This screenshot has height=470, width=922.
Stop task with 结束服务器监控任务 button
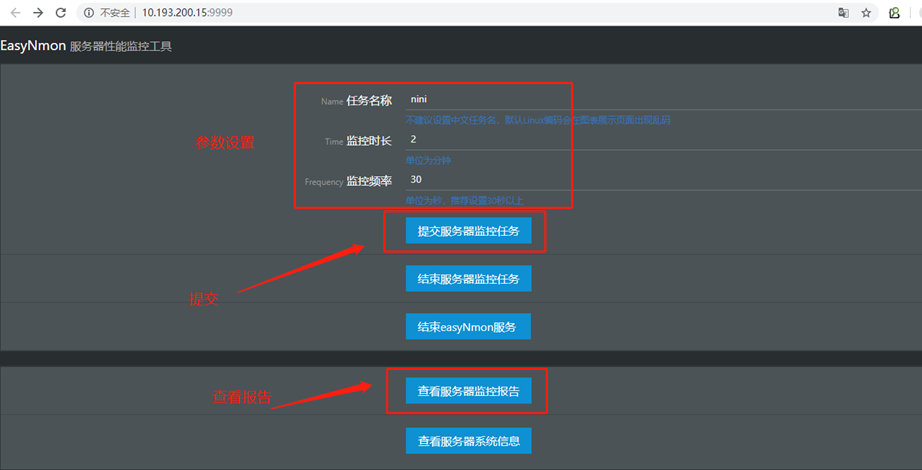(469, 278)
